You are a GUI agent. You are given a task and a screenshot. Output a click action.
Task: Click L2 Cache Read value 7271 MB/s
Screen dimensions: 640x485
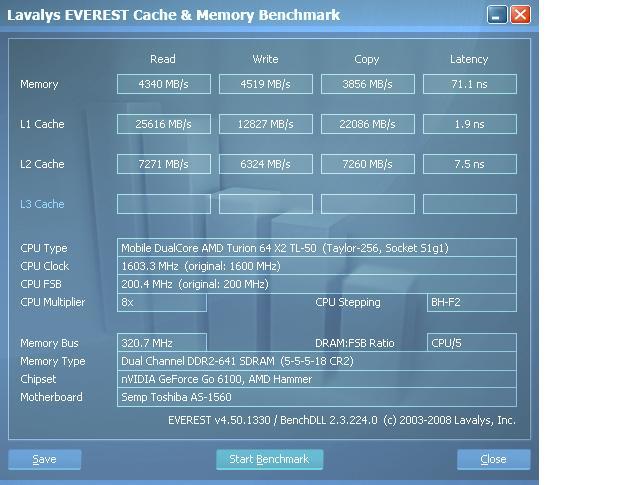pyautogui.click(x=164, y=164)
